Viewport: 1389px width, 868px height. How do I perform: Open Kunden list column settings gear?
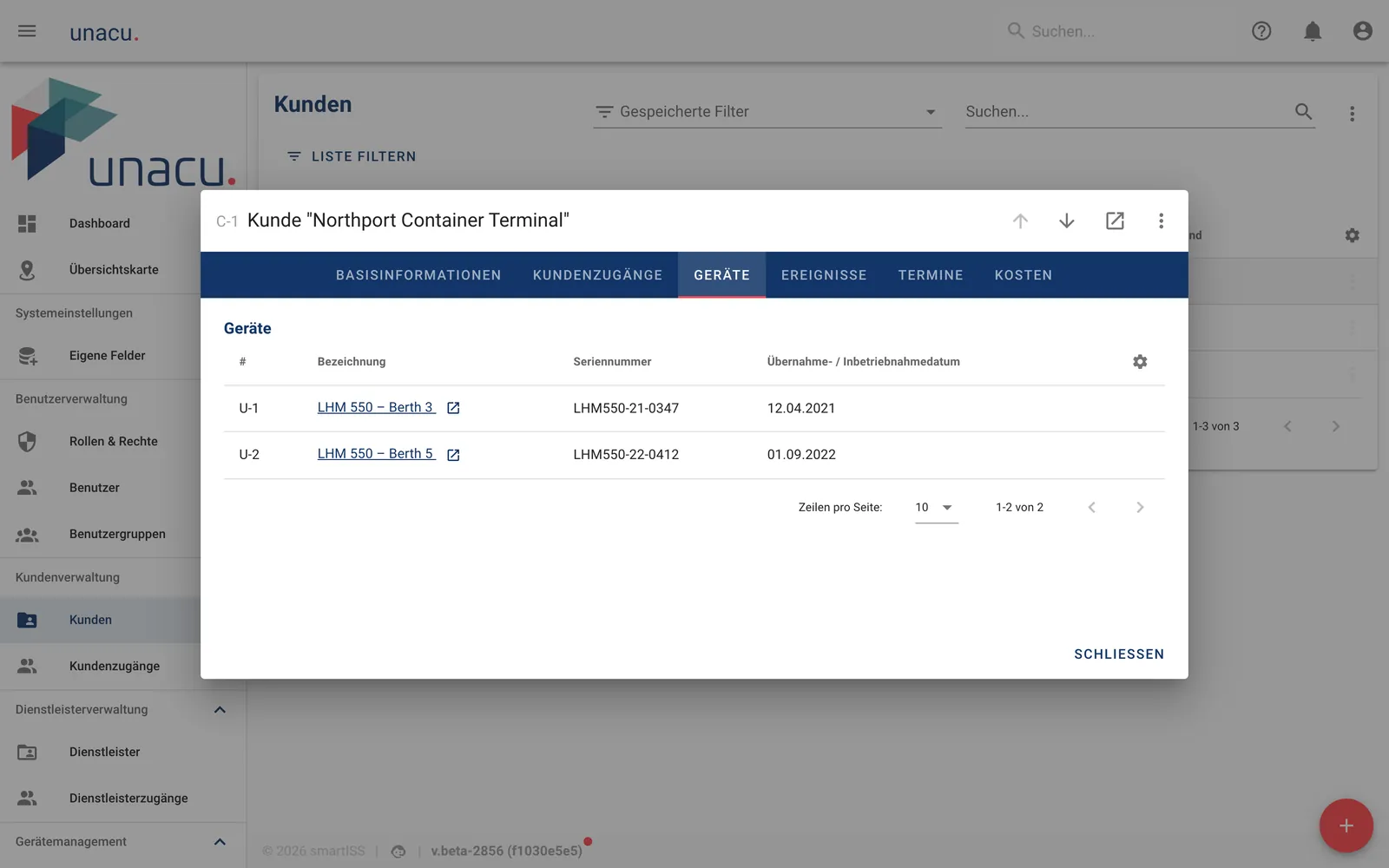pyautogui.click(x=1352, y=235)
